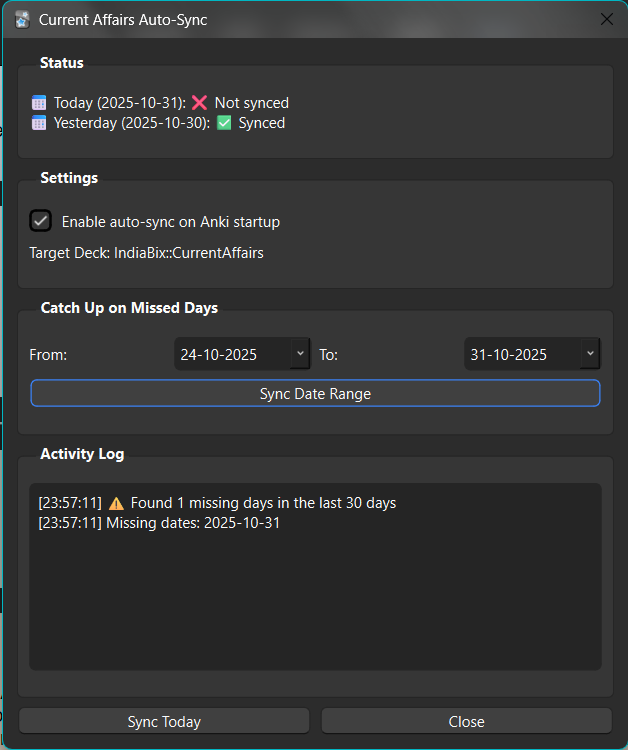Click the Current Affairs Auto-Sync window title
Viewport: 628px width, 750px height.
(123, 19)
